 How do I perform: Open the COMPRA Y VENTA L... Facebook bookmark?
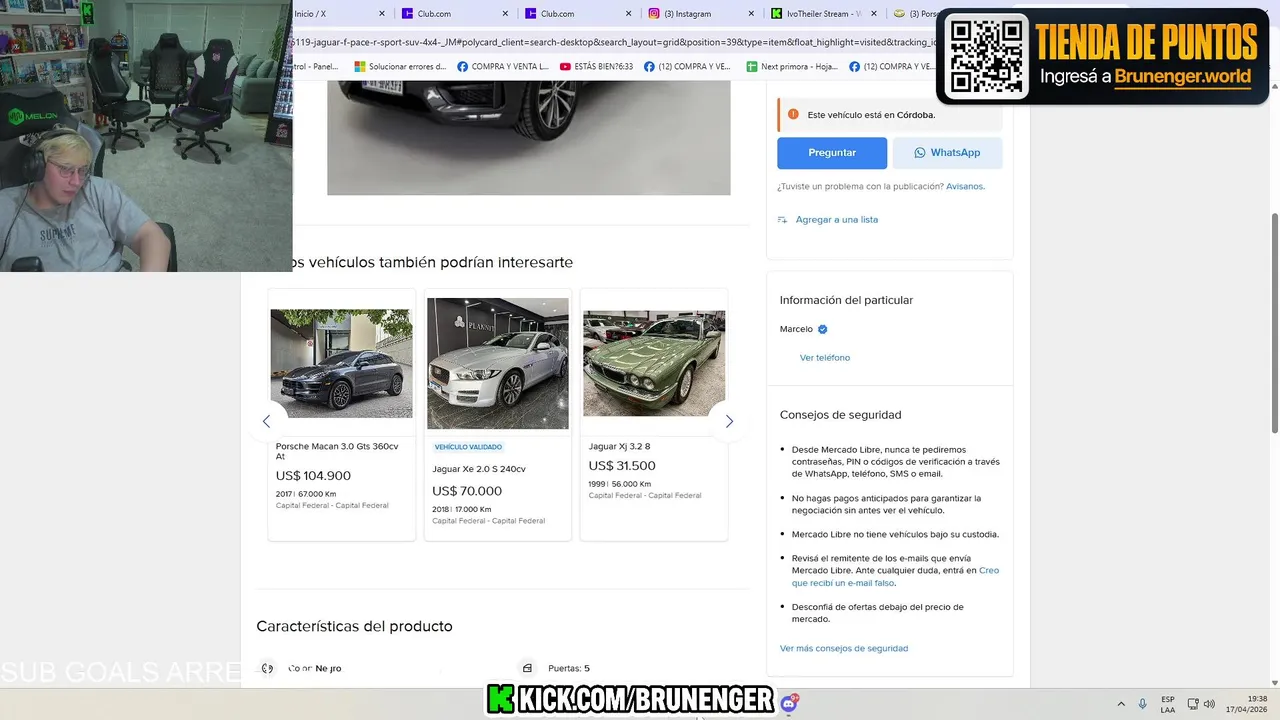[x=503, y=67]
